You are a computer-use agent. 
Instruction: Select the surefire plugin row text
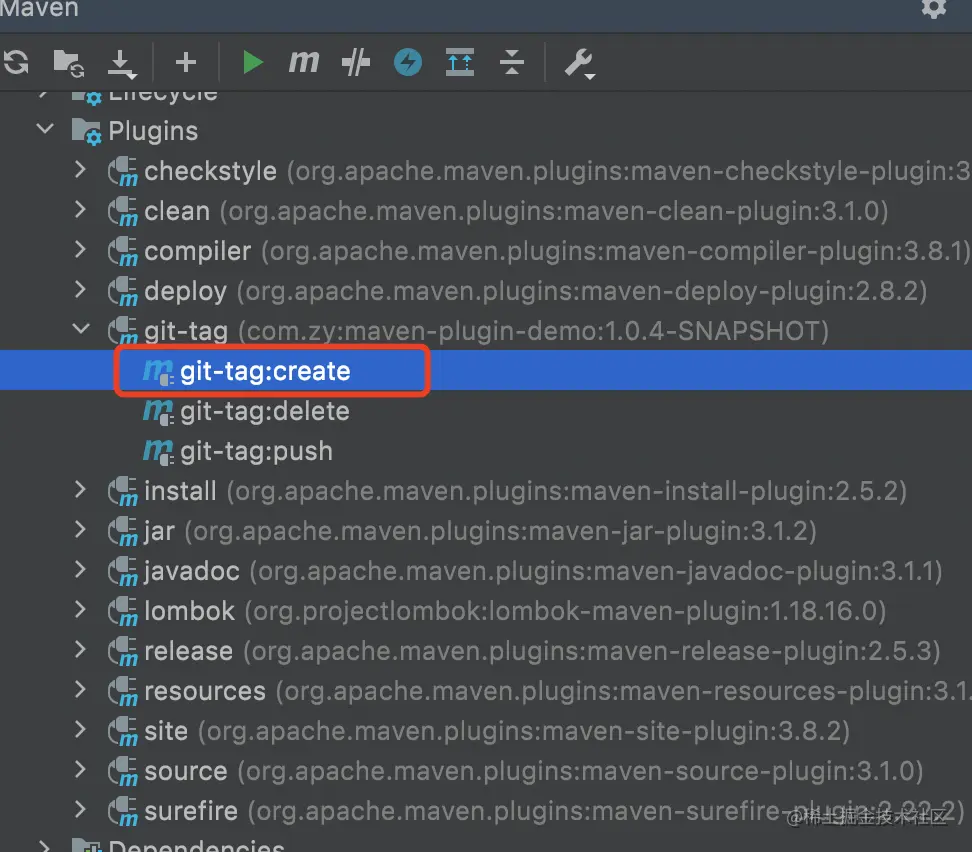[554, 811]
